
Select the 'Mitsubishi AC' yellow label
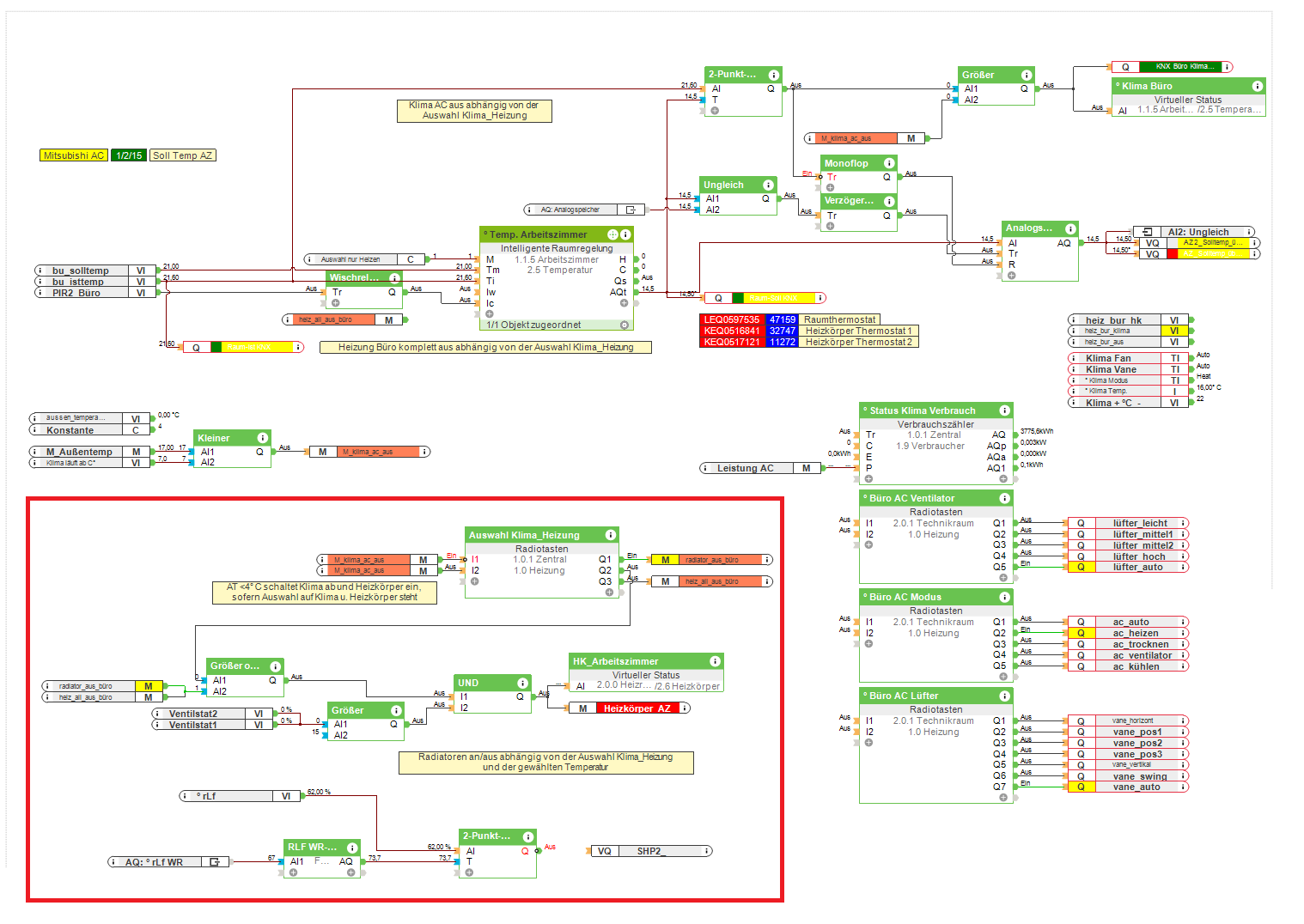click(x=74, y=155)
